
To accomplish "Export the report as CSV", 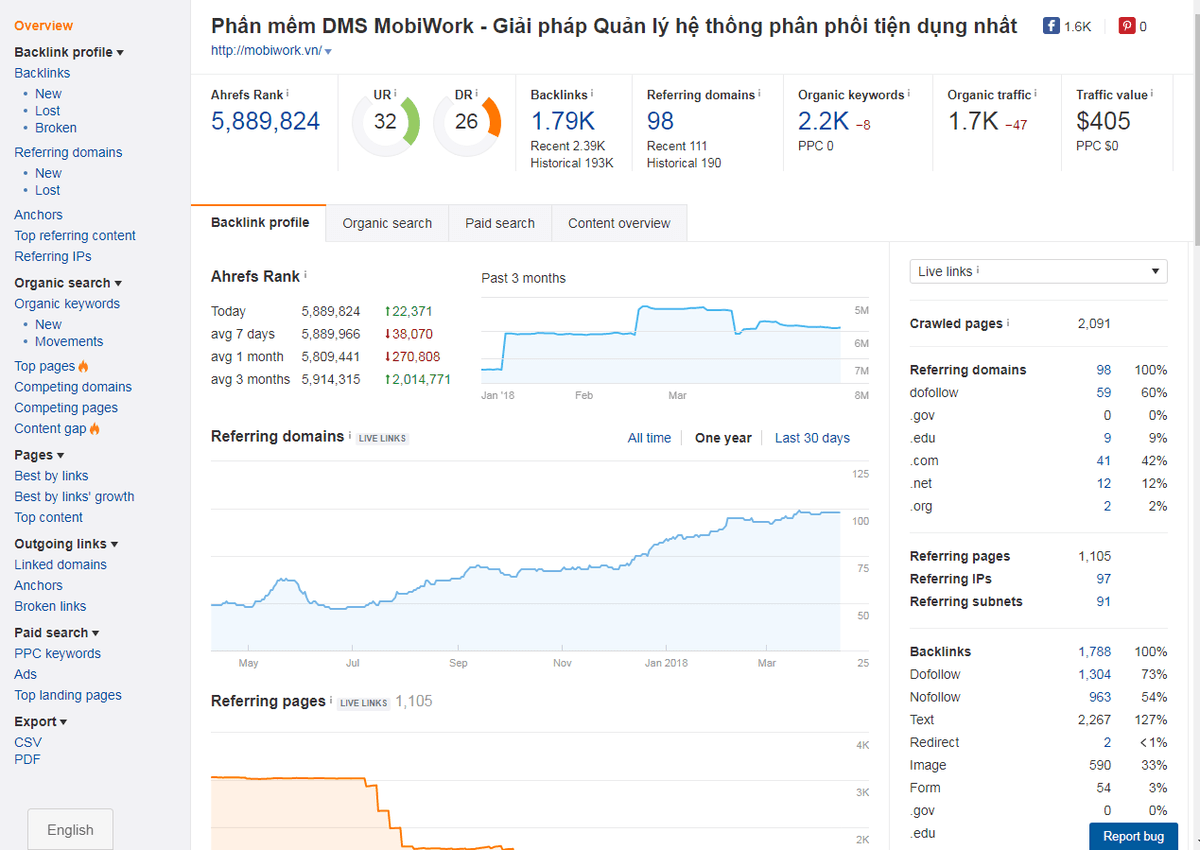I will (28, 742).
